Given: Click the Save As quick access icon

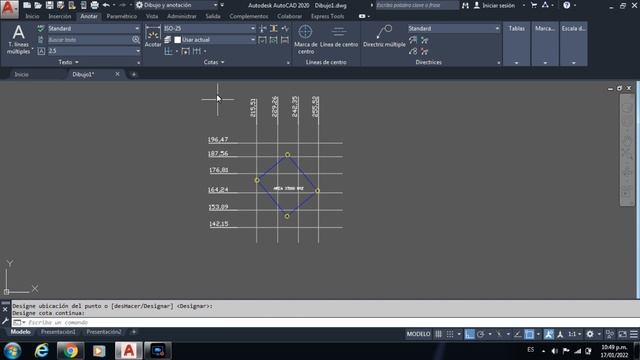Looking at the screenshot, I should tap(60, 5).
